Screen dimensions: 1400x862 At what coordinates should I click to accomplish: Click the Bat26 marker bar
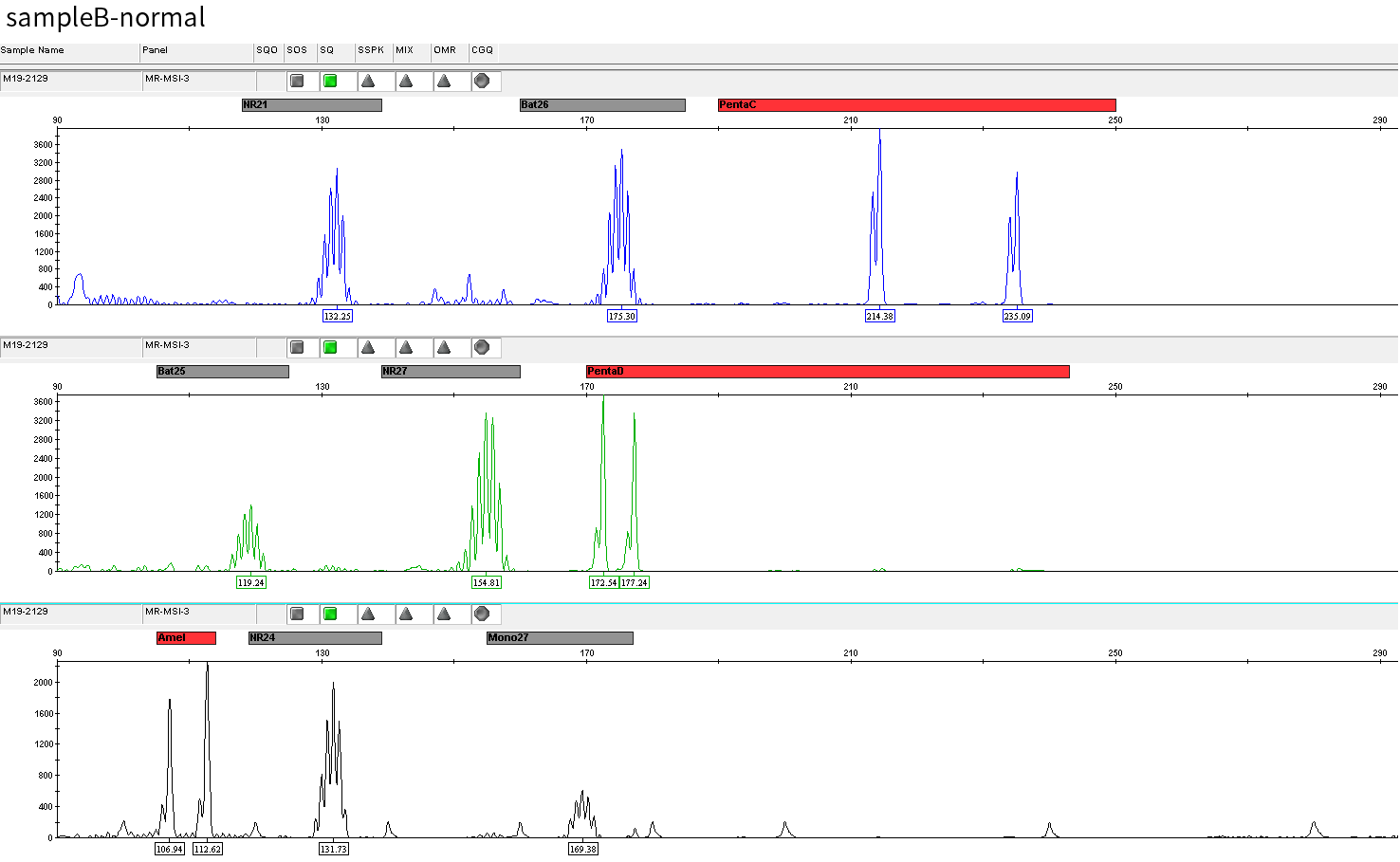point(602,105)
